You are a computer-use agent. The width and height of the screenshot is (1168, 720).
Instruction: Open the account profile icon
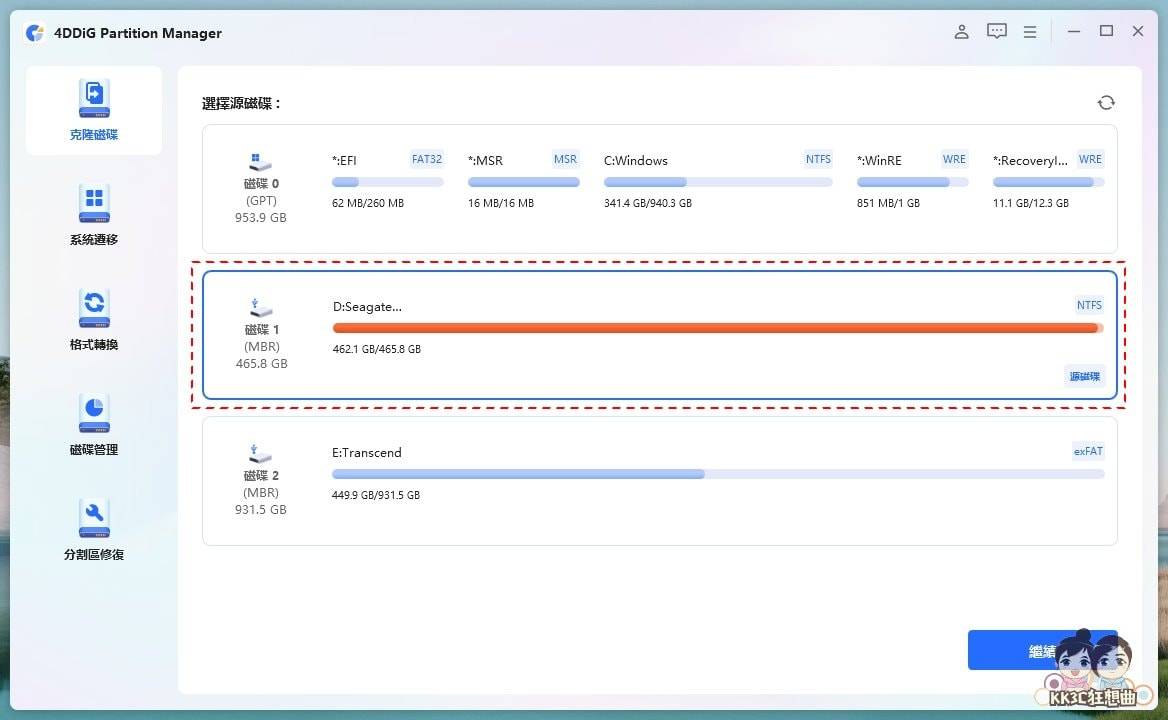[961, 31]
